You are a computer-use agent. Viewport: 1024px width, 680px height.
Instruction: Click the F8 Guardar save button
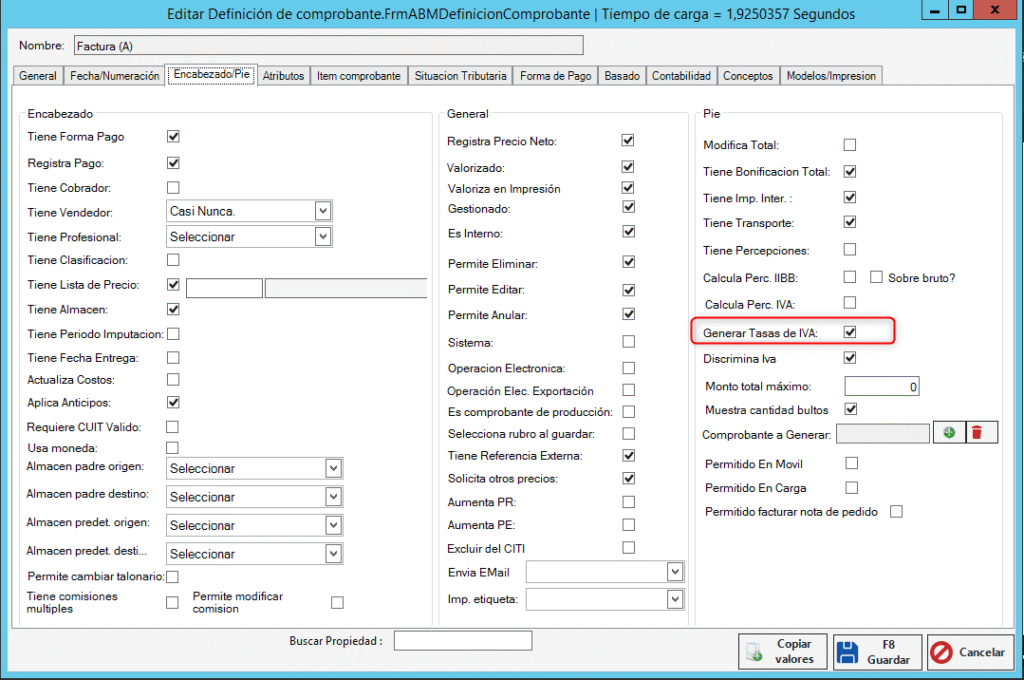pyautogui.click(x=877, y=652)
